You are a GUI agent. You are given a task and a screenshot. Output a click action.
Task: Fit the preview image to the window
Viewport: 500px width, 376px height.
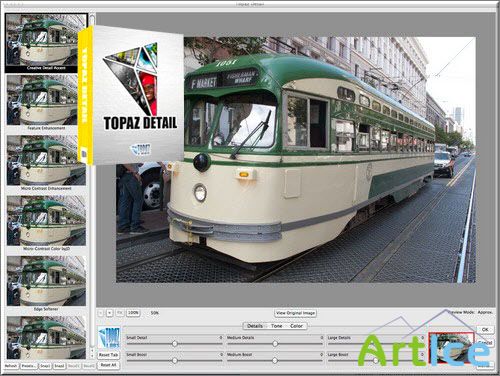click(120, 313)
